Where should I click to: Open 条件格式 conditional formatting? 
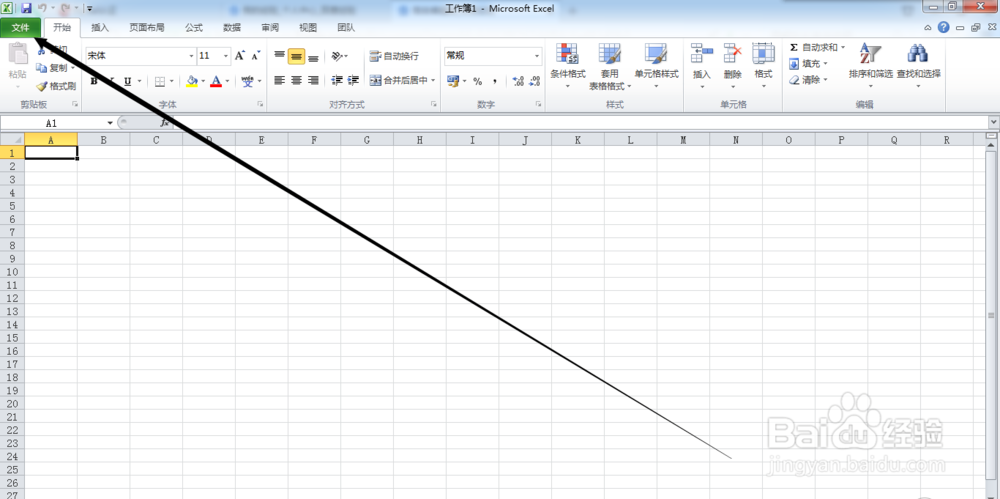click(568, 66)
